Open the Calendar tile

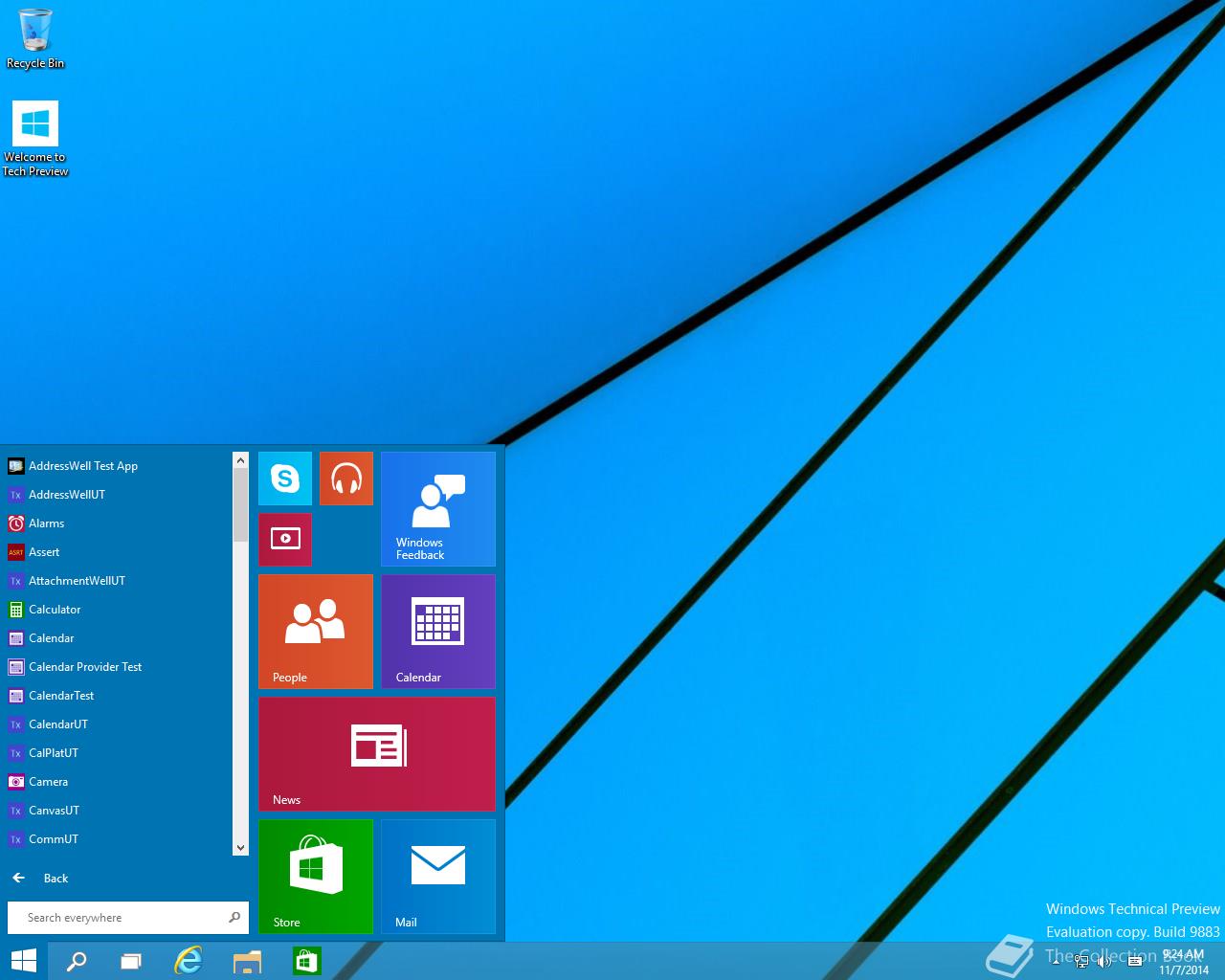tap(438, 632)
